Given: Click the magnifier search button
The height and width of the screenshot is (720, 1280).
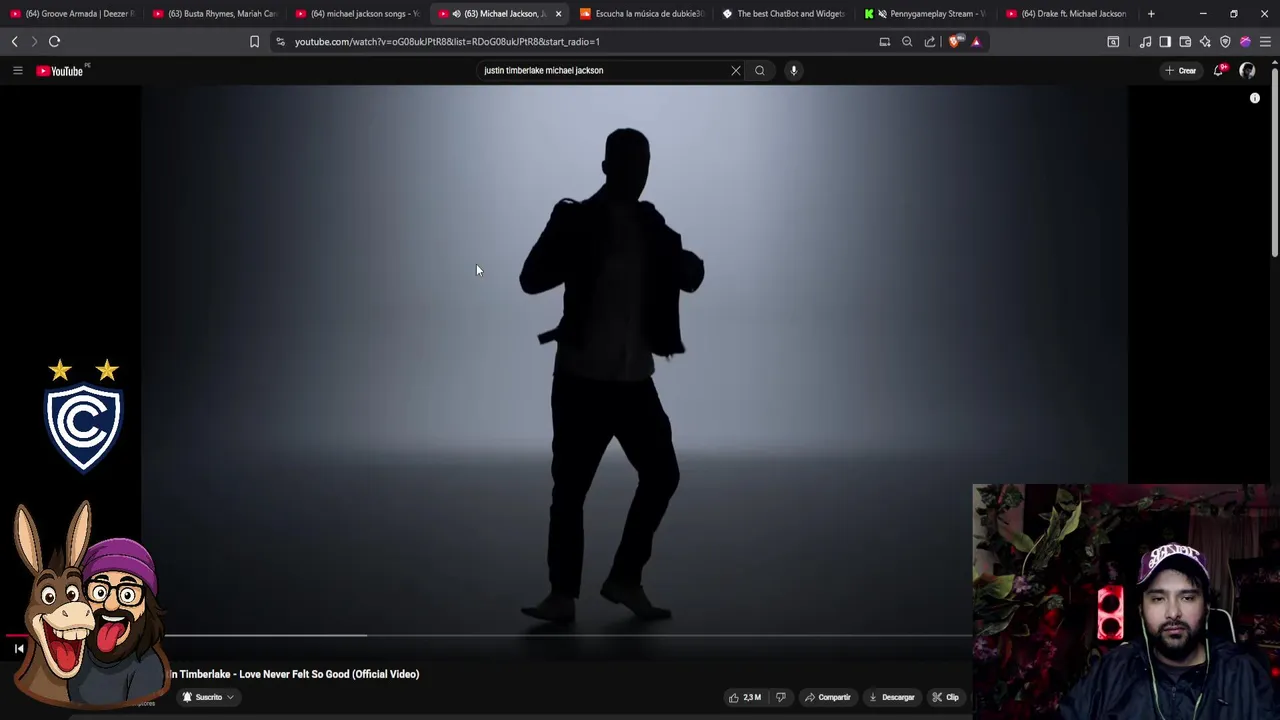Looking at the screenshot, I should coord(760,70).
